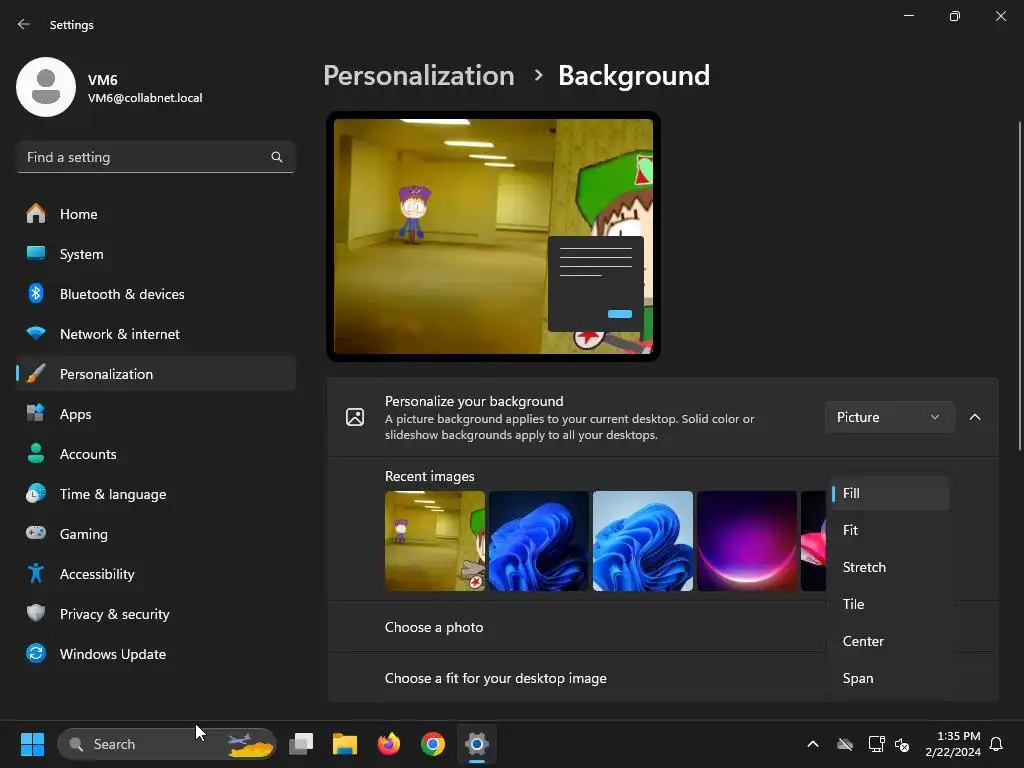This screenshot has height=768, width=1024.
Task: Click into the Find a setting field
Action: (155, 157)
